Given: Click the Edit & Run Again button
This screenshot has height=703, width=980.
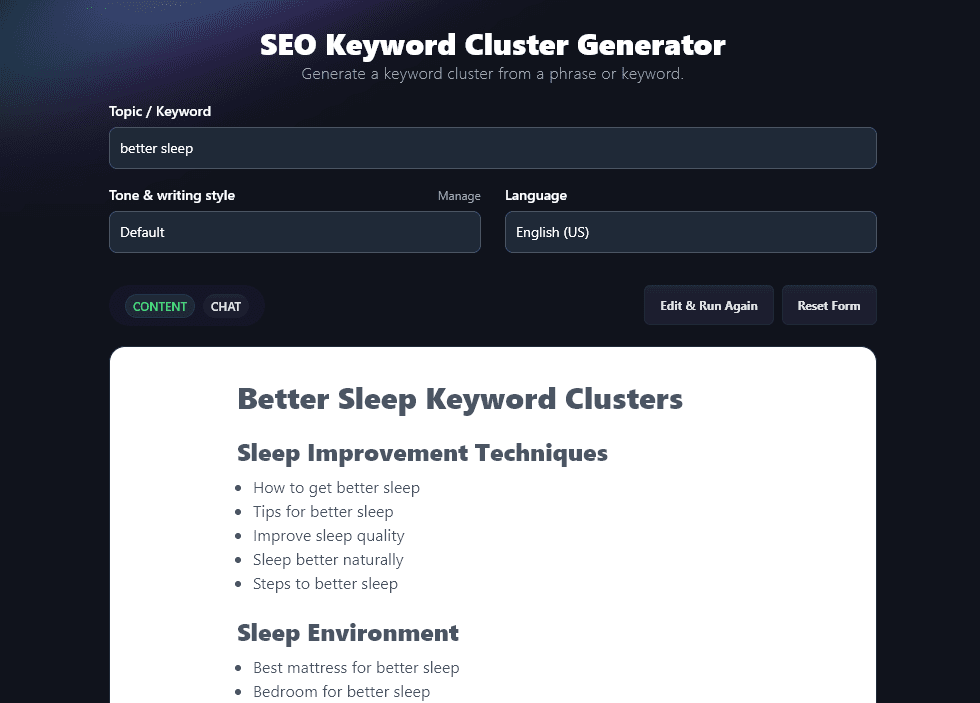Looking at the screenshot, I should 708,305.
